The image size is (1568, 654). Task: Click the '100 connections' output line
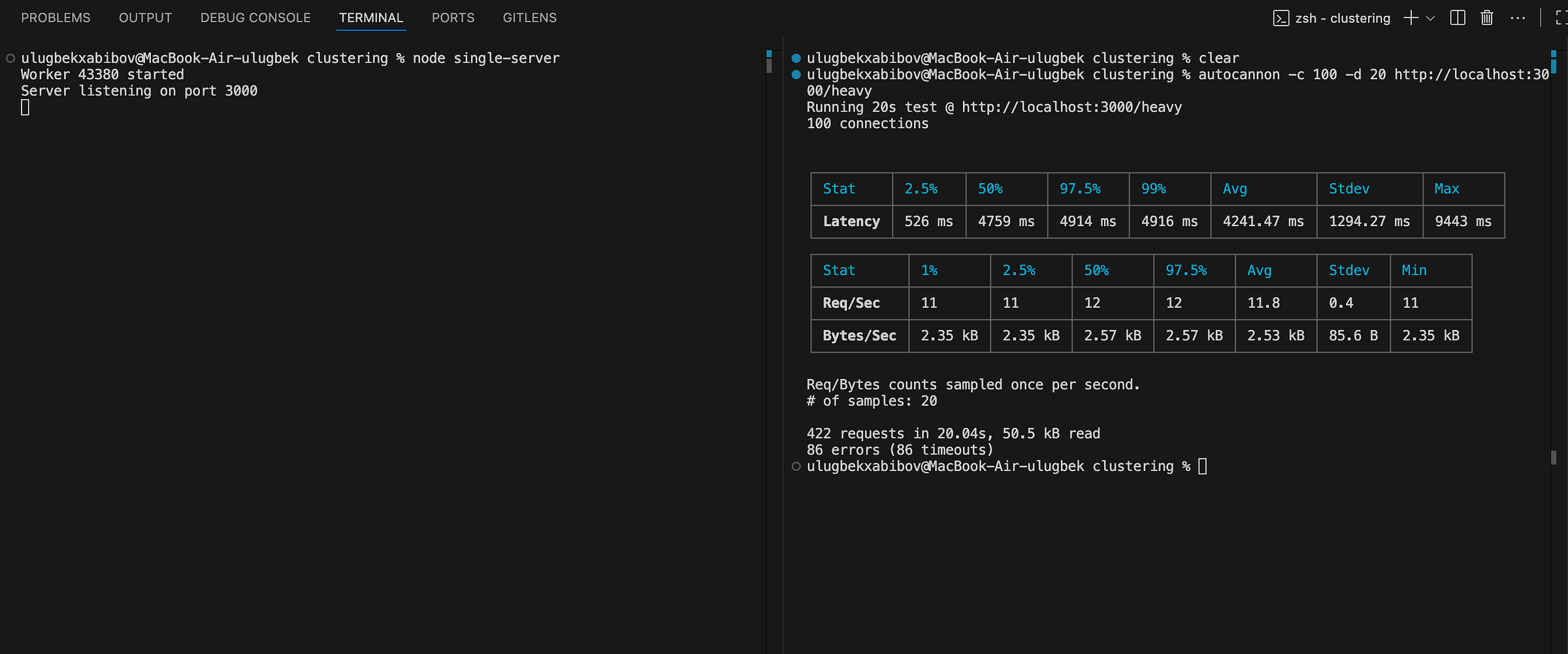[868, 123]
